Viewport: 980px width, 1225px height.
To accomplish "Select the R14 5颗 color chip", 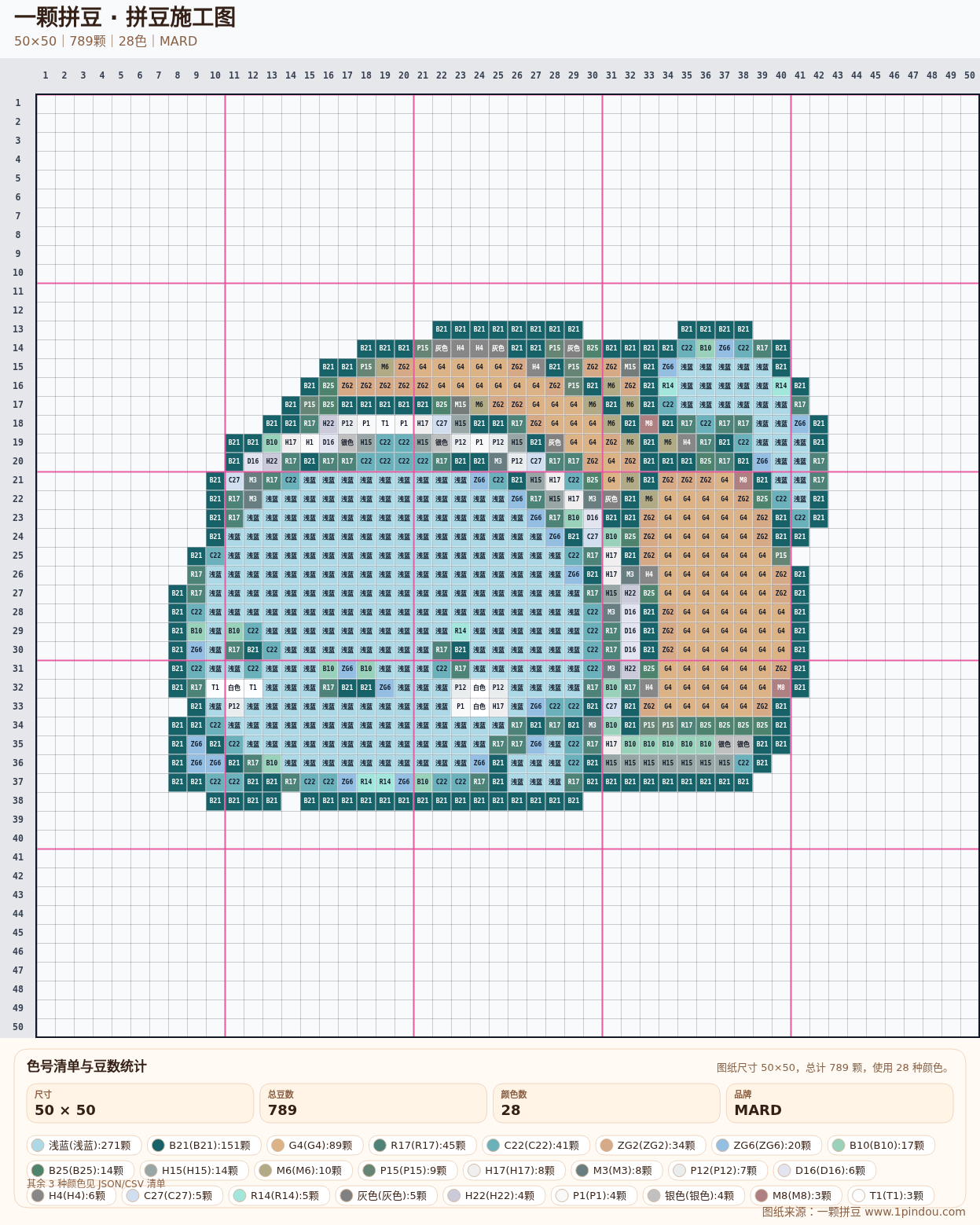I will (x=279, y=1195).
